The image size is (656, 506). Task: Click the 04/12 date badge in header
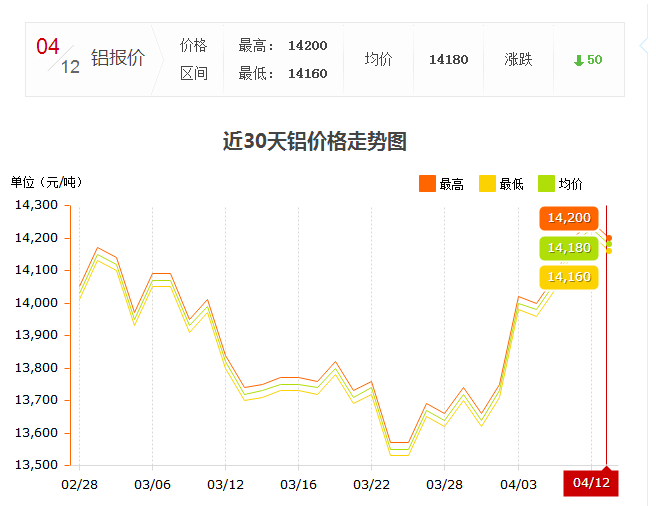pyautogui.click(x=58, y=57)
